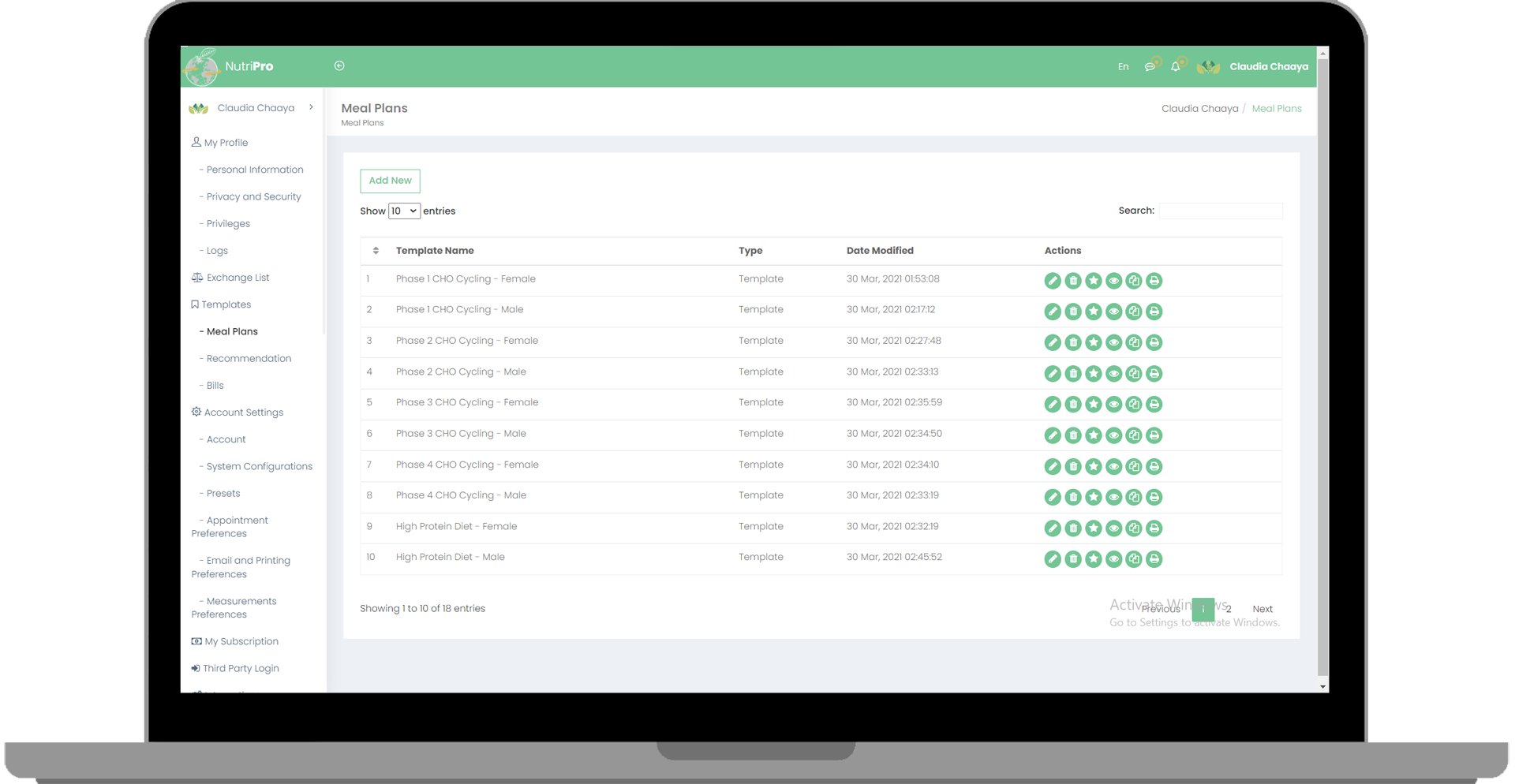The image size is (1515, 784).
Task: Open the chat messages icon in header
Action: 1150,67
